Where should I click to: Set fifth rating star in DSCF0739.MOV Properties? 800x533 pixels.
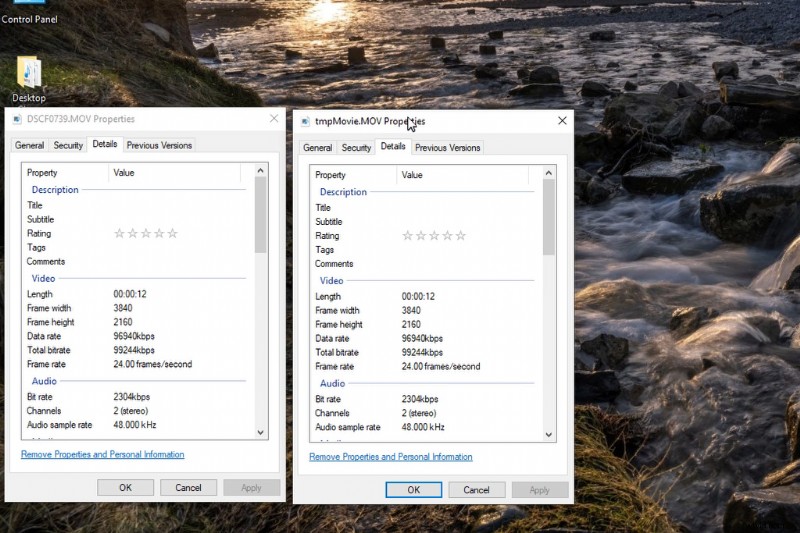[172, 234]
